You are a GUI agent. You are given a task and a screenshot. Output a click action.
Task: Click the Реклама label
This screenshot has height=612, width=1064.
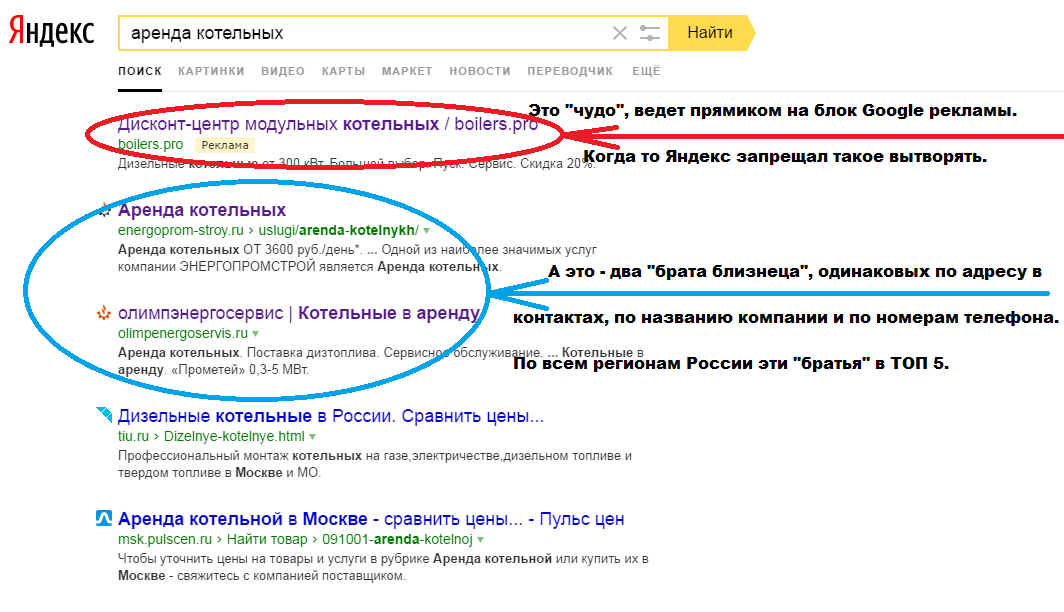point(225,145)
